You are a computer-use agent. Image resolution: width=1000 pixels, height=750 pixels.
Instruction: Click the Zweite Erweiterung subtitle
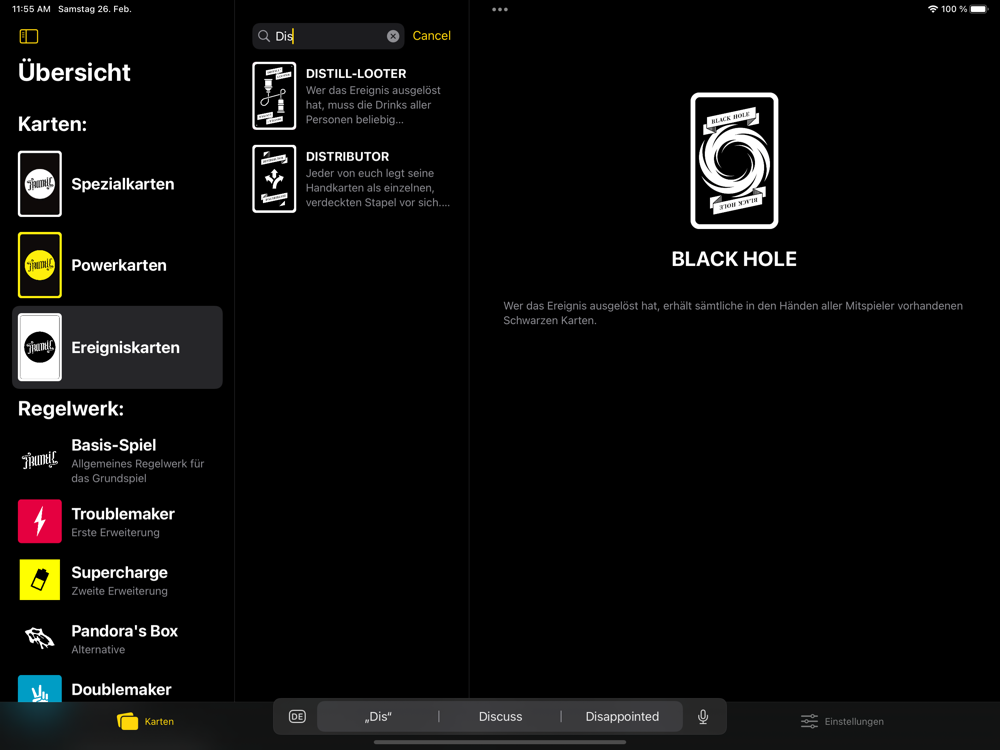coord(119,591)
